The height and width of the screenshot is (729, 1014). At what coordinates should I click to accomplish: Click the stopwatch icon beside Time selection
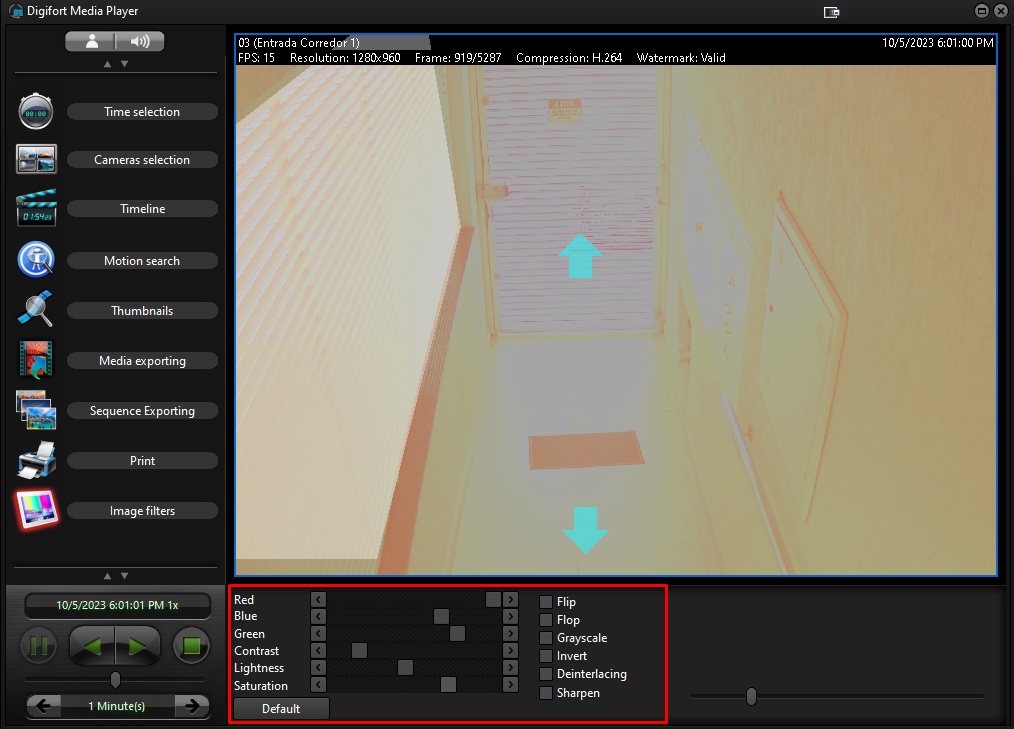coord(36,111)
